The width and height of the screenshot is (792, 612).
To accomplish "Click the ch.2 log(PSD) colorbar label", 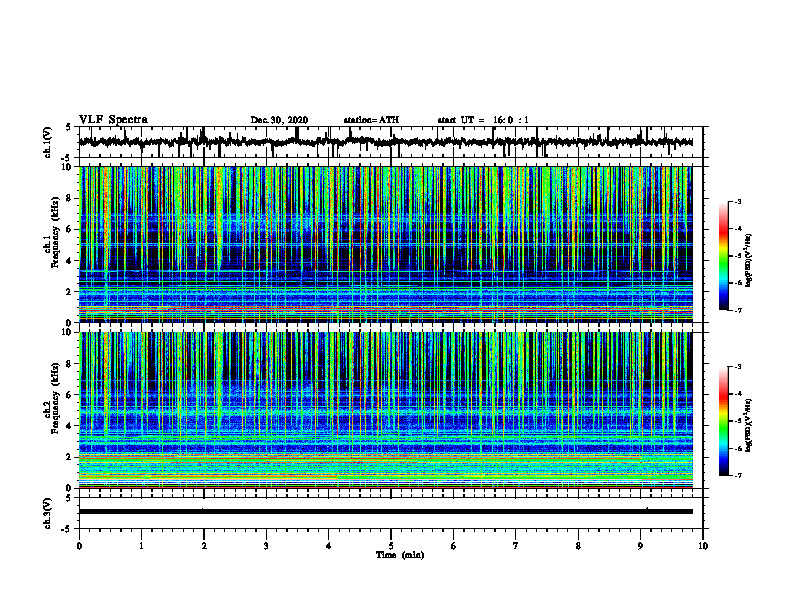I will (749, 424).
